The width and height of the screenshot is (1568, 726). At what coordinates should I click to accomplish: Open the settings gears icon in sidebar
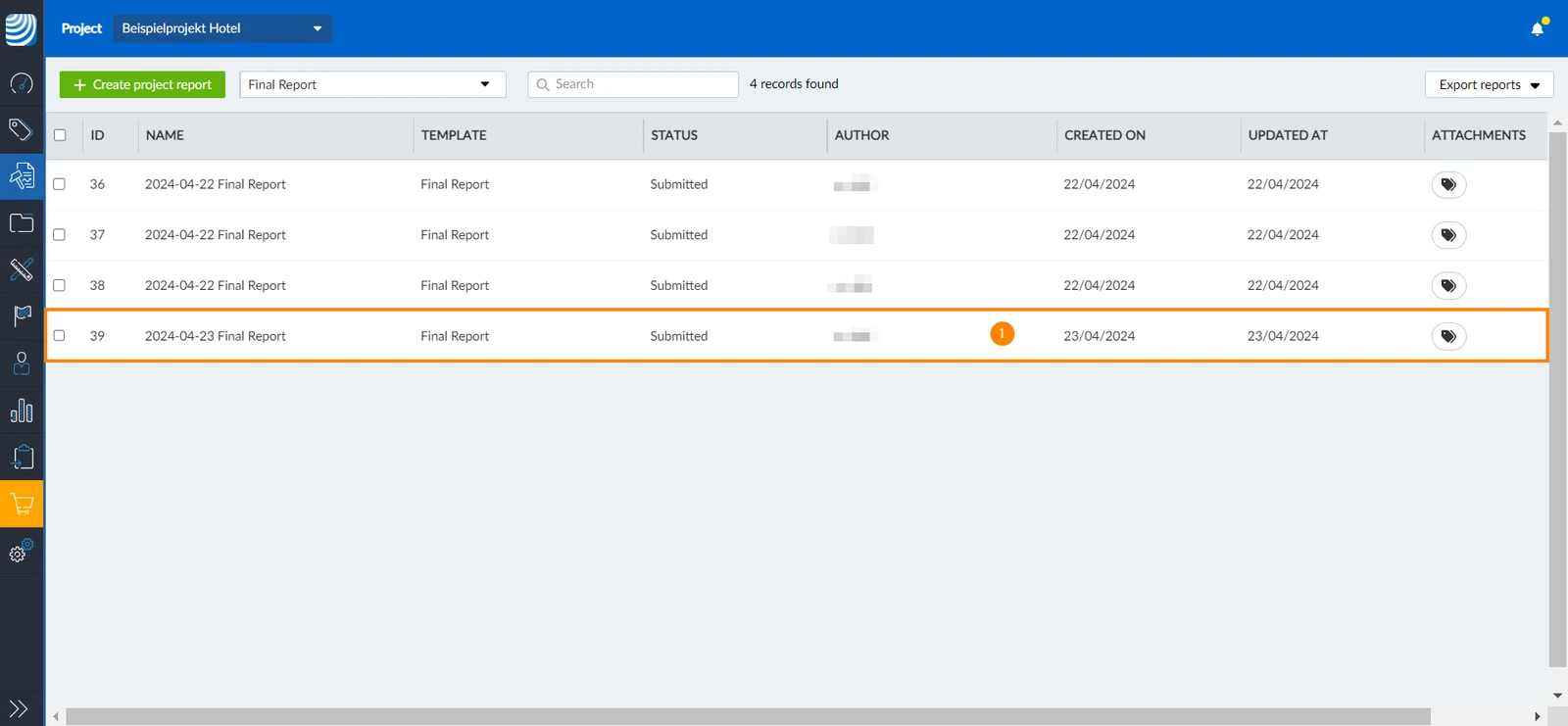click(x=22, y=551)
